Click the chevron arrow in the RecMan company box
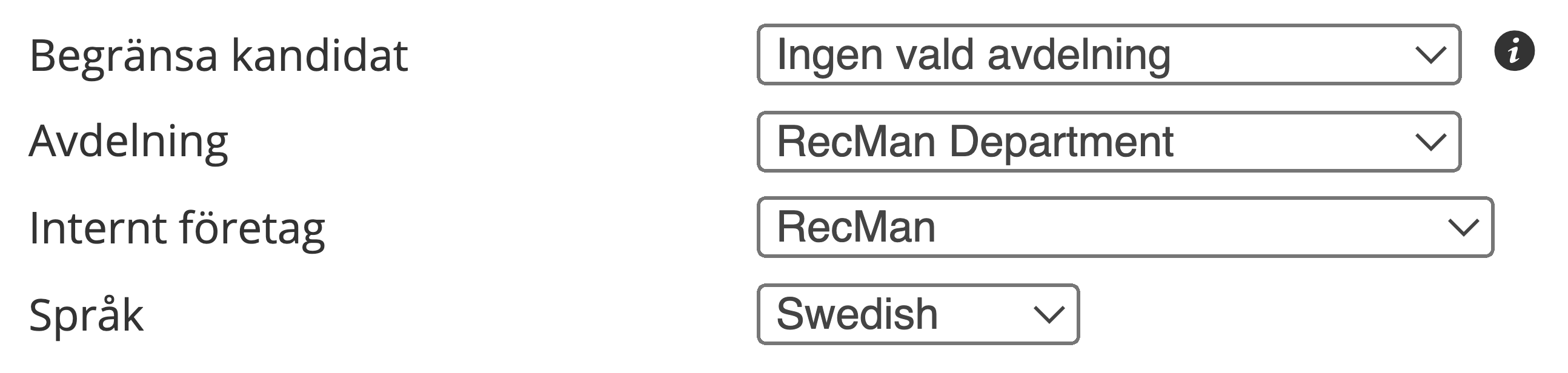Viewport: 1568px width, 373px height. tap(1463, 228)
